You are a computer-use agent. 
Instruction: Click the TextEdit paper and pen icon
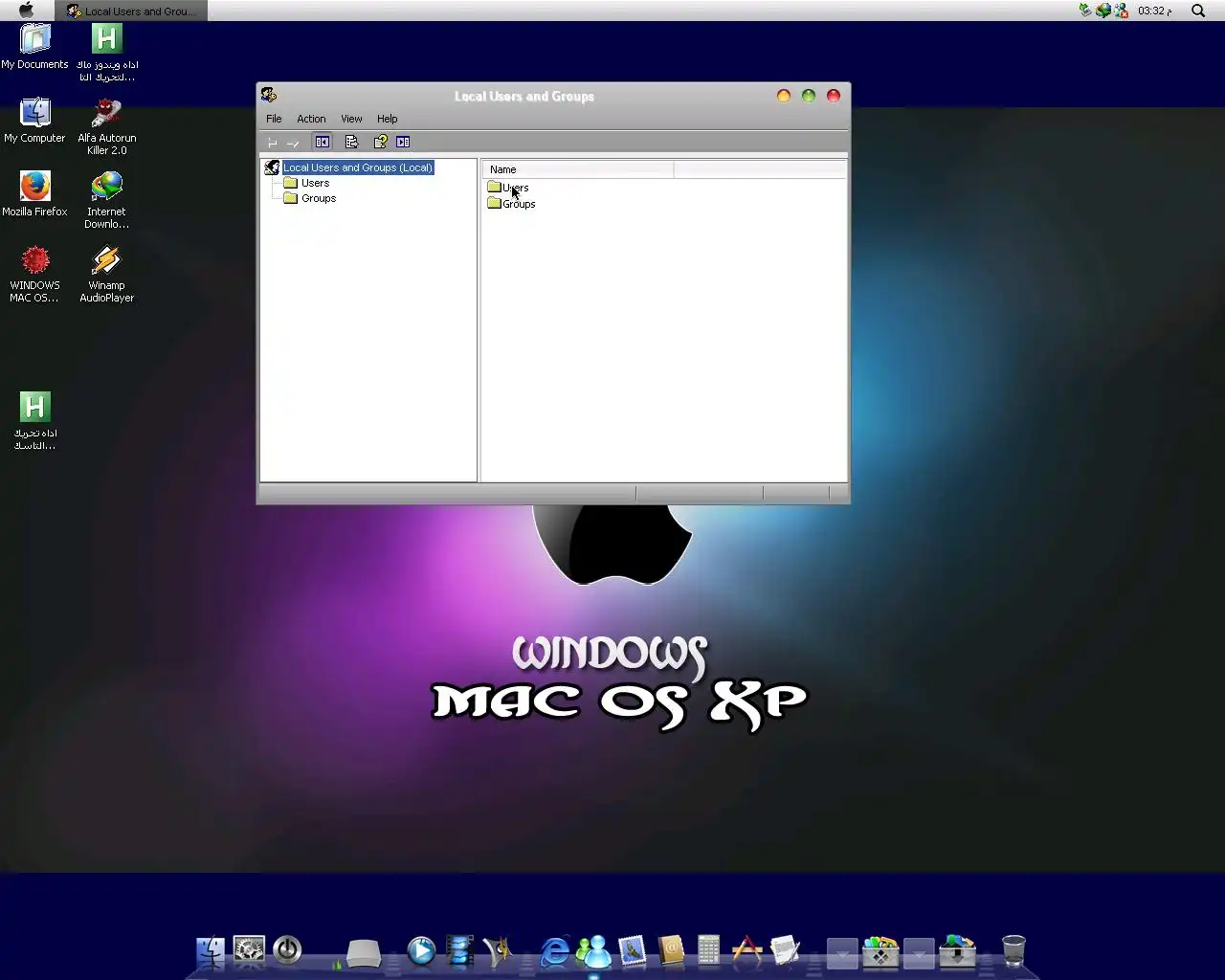click(785, 950)
